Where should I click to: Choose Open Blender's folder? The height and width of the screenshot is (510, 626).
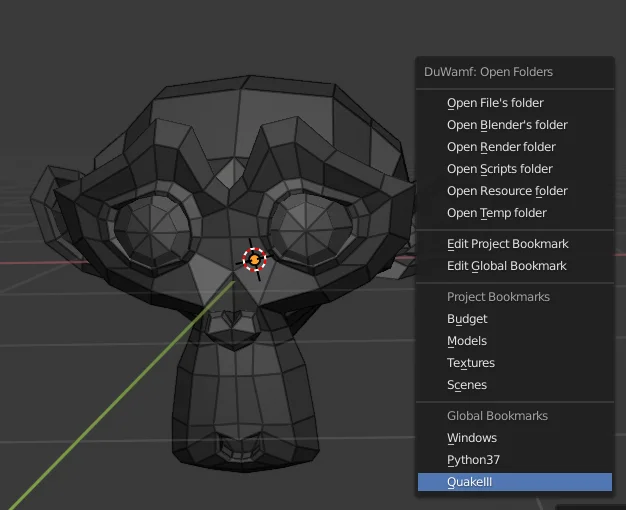pyautogui.click(x=515, y=125)
